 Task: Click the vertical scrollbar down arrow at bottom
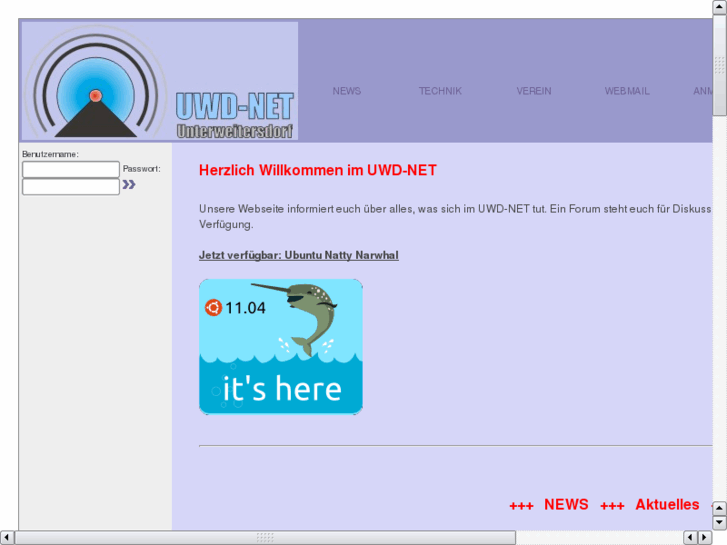coord(720,523)
